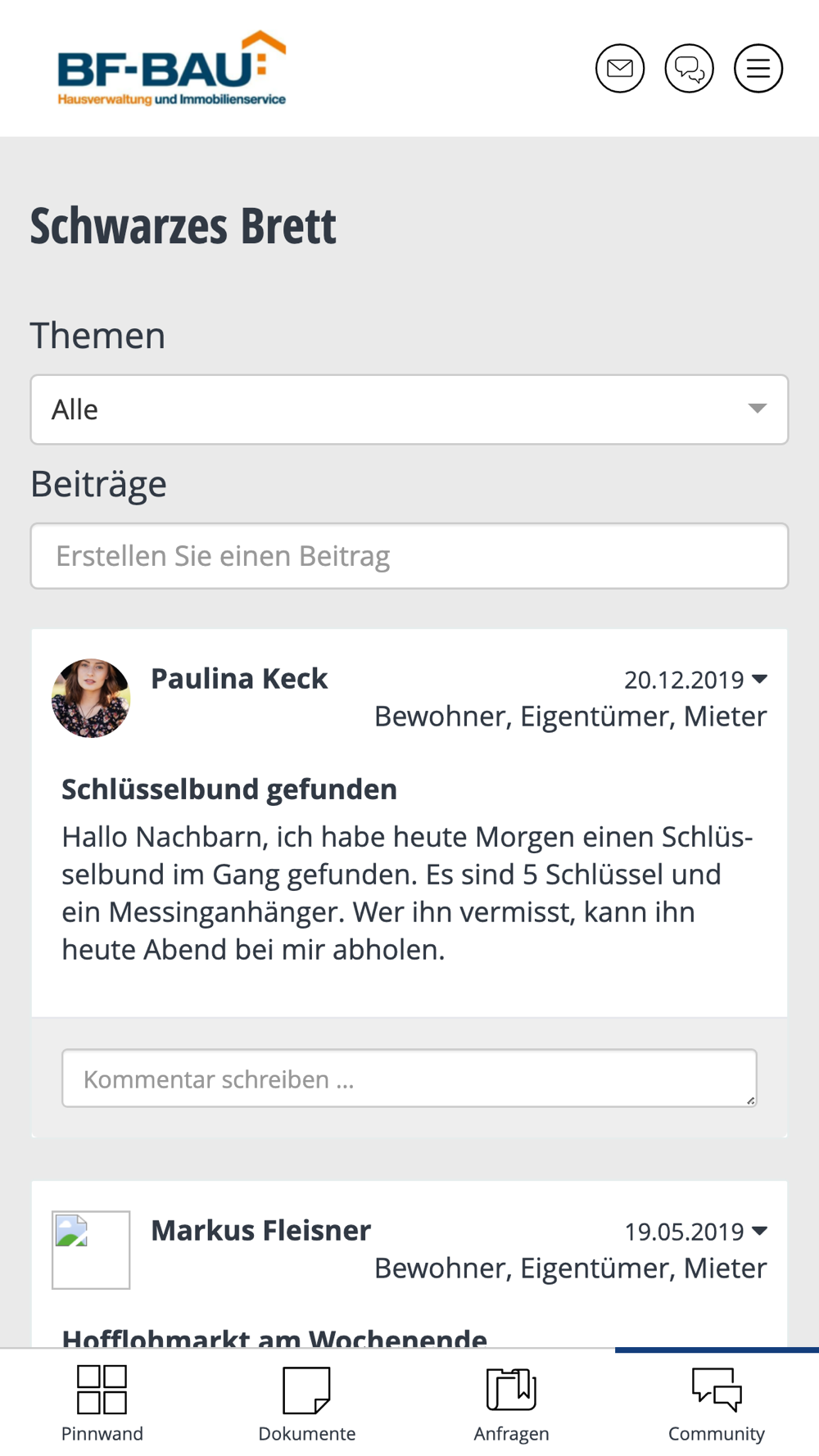Open the mail envelope icon in header
Viewport: 819px width, 1456px height.
pyautogui.click(x=620, y=68)
